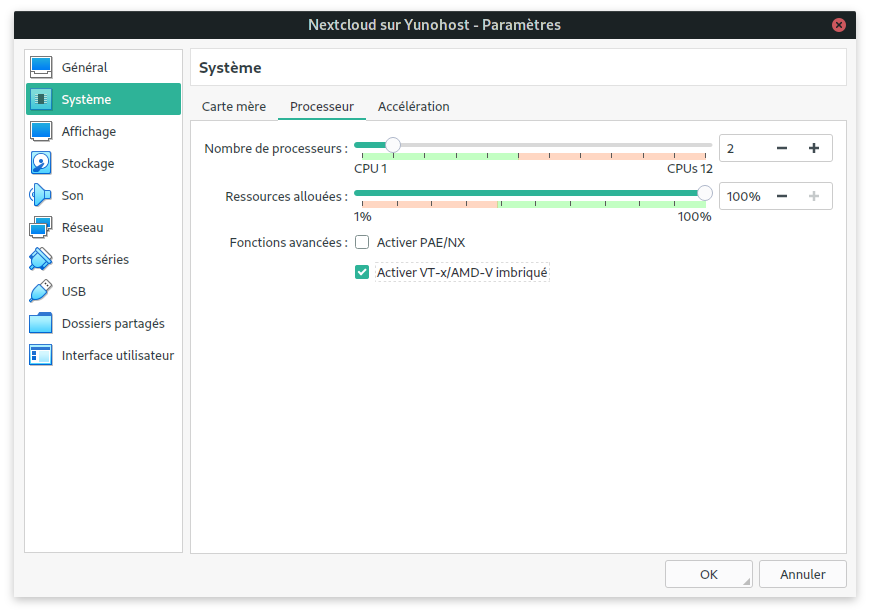Open the Interface utilisateur label
870x614 pixels.
tap(118, 356)
